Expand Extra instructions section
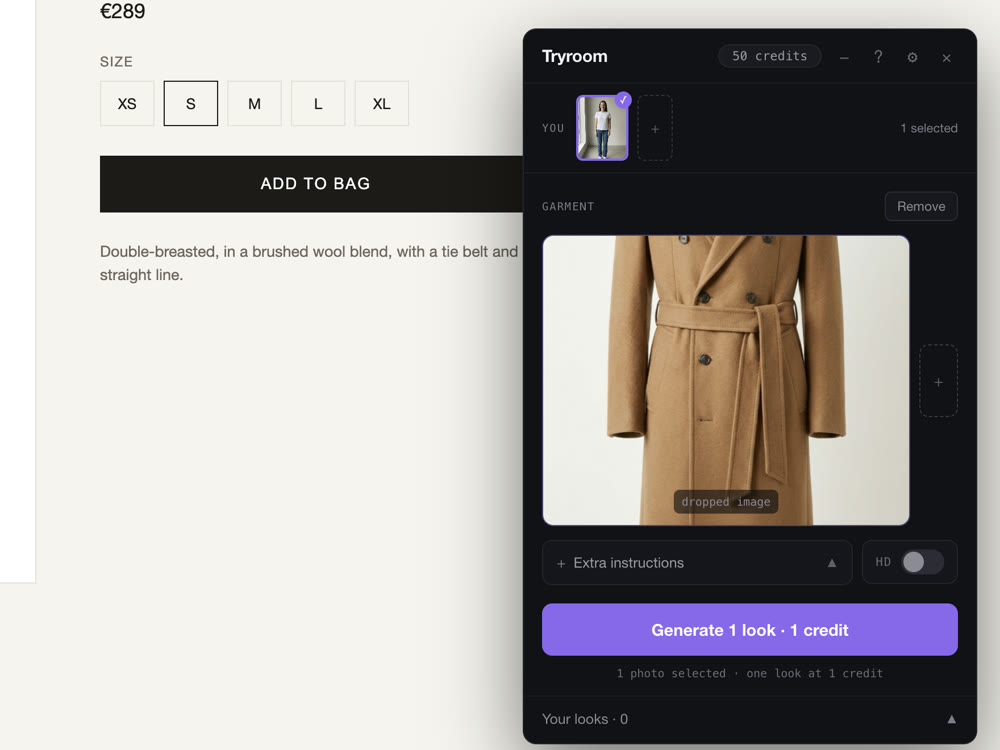 (x=697, y=562)
